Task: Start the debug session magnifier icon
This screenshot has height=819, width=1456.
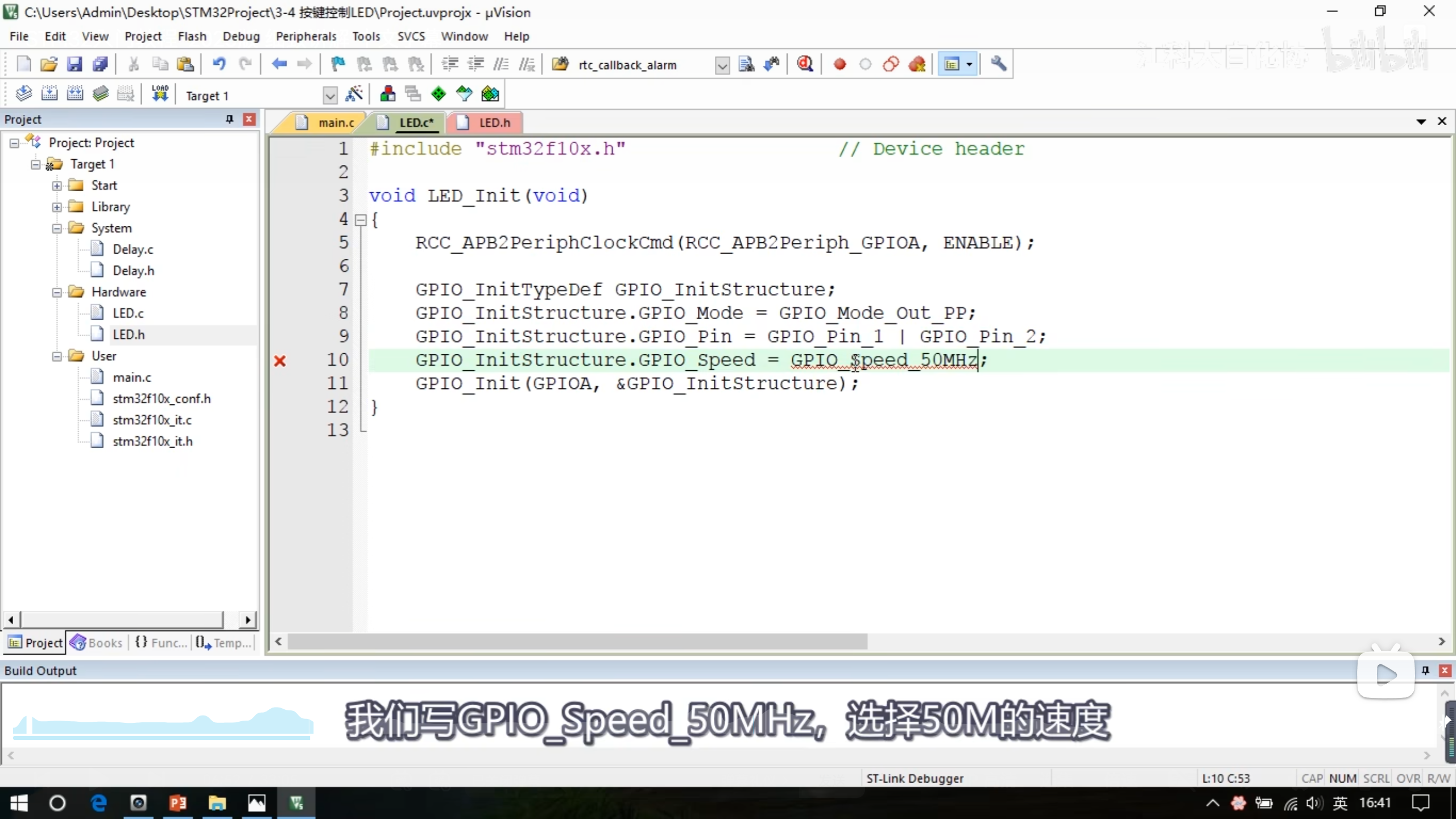Action: pos(805,64)
